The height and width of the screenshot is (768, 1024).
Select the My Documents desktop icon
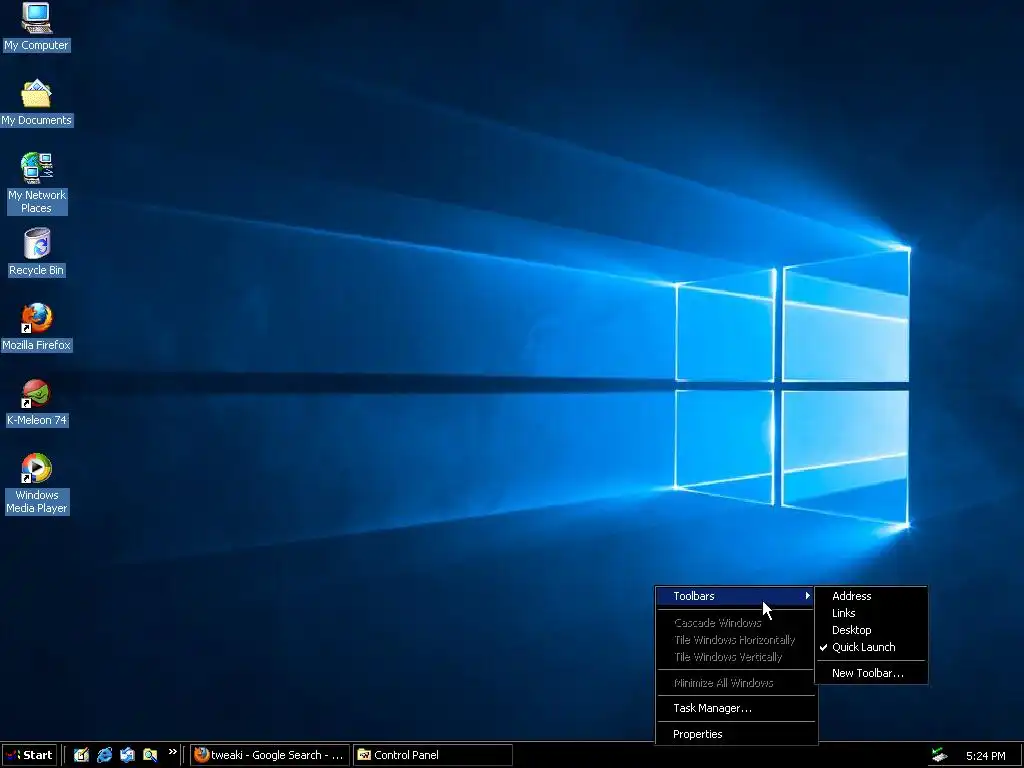36,103
